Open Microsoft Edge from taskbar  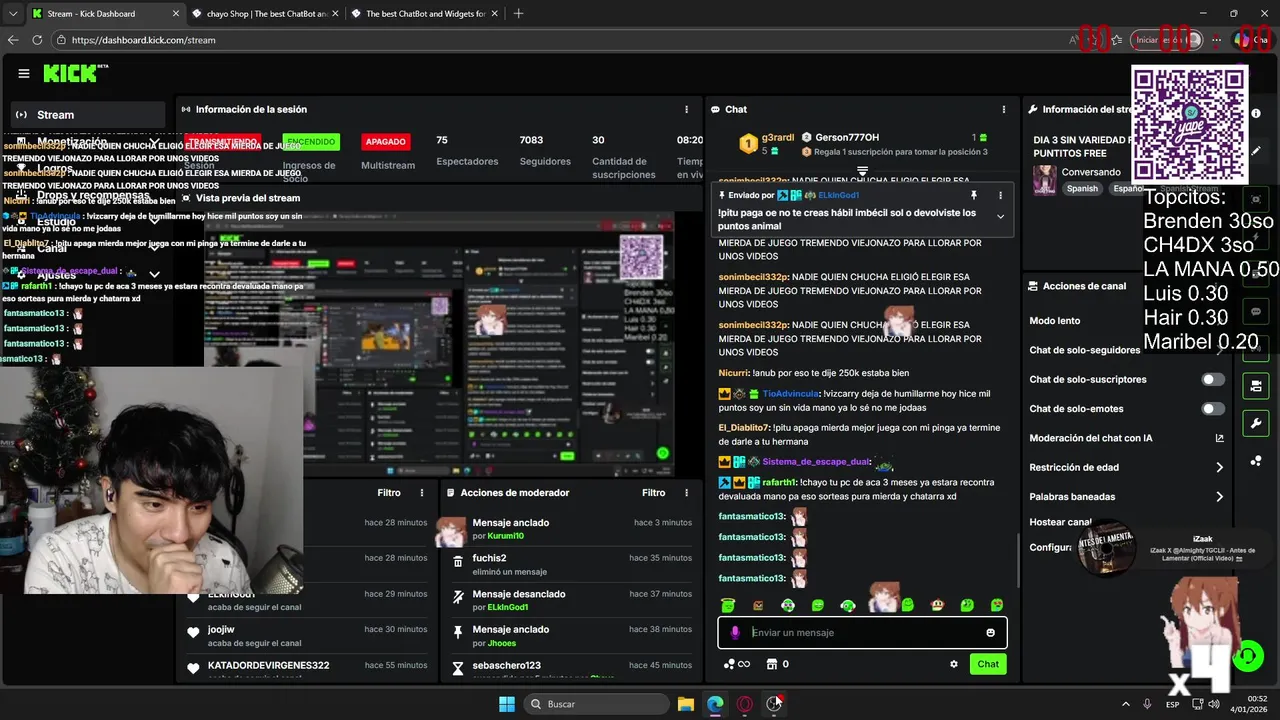(x=715, y=704)
